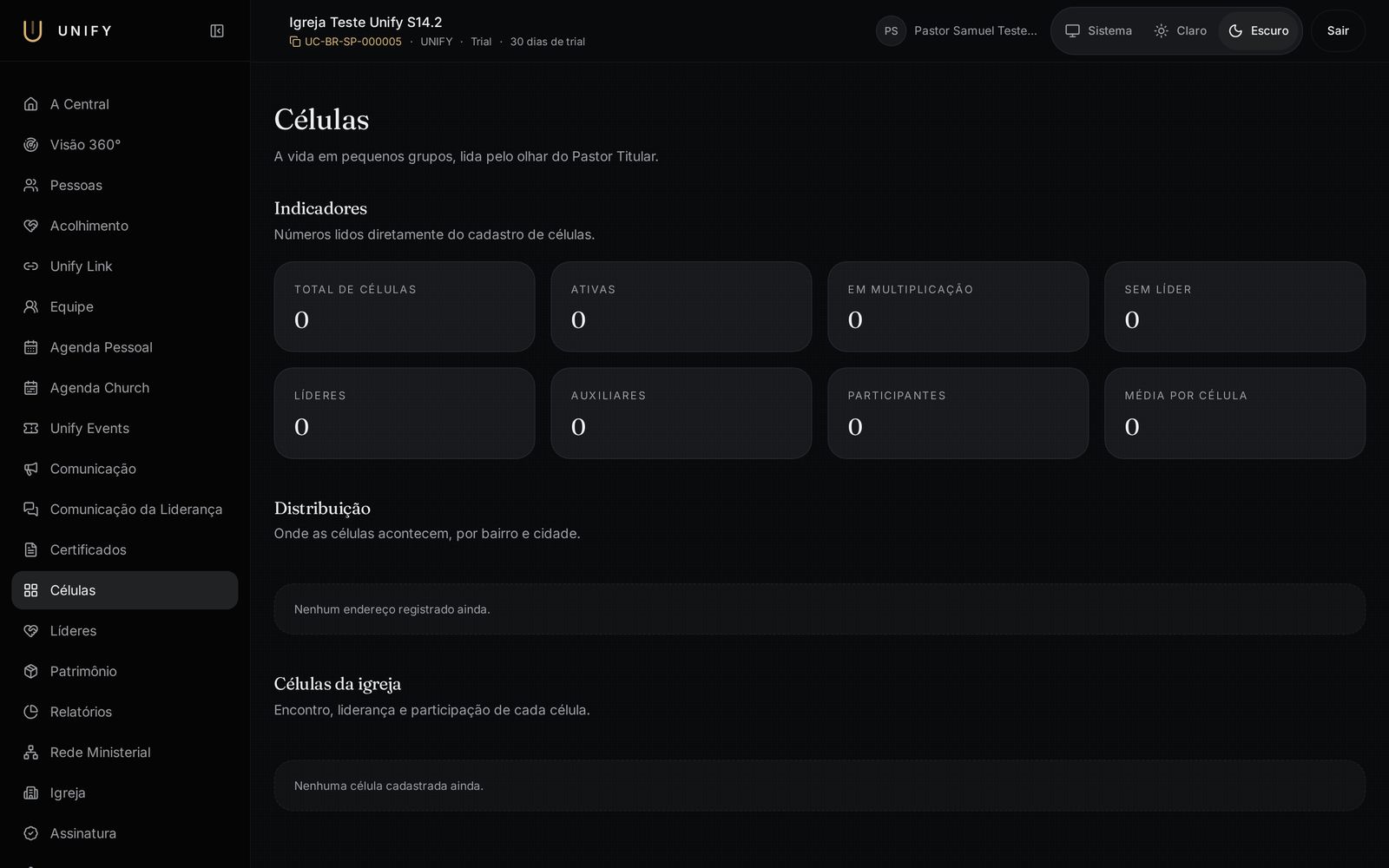Open Comunicação da Liderança in sidebar

pos(125,510)
